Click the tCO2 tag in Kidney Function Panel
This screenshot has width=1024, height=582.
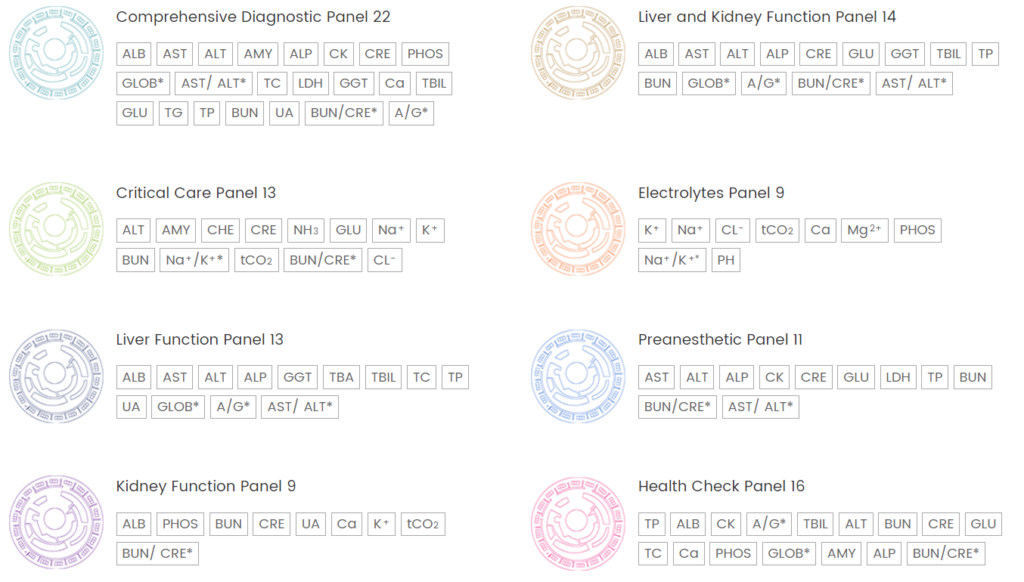(x=423, y=524)
